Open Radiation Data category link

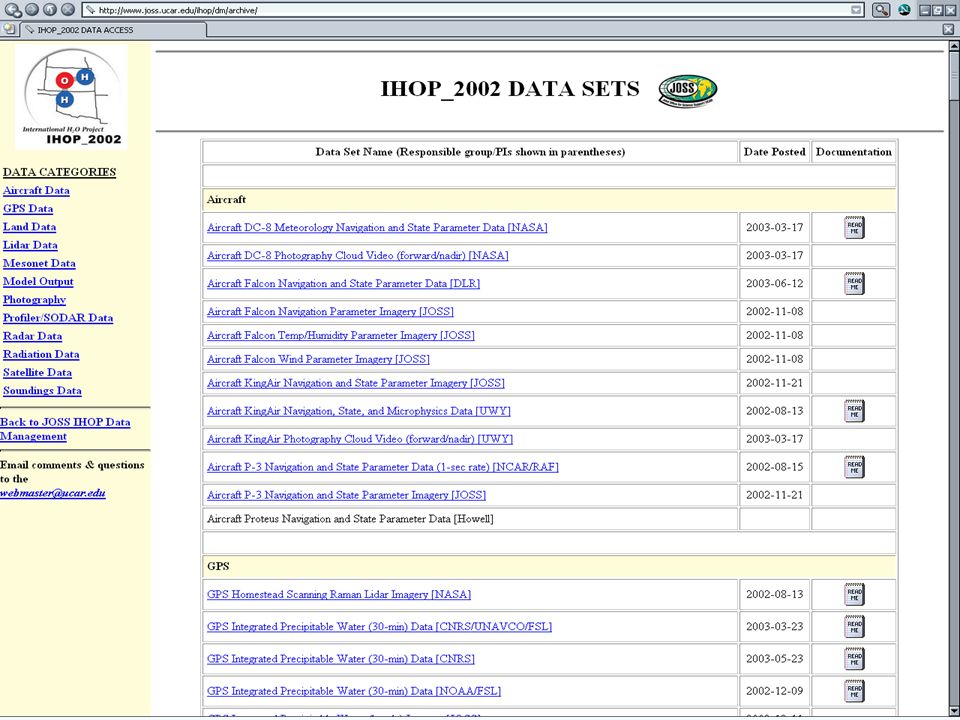(41, 354)
